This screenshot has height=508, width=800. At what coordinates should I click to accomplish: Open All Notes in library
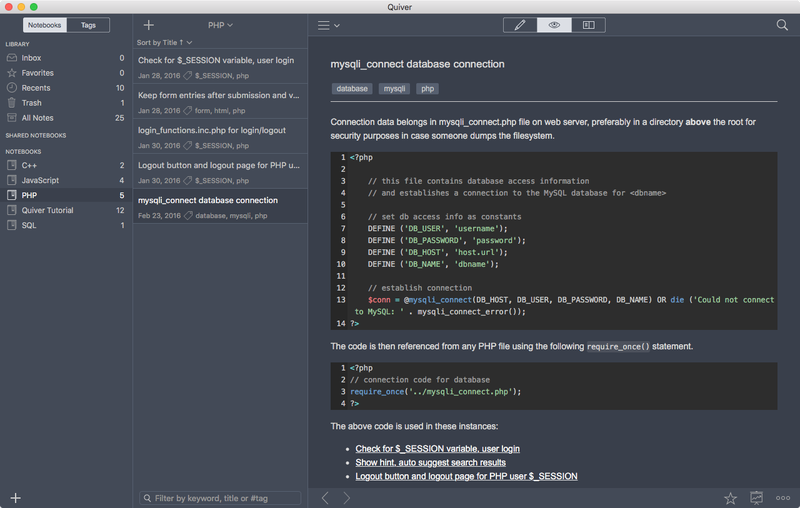pyautogui.click(x=66, y=118)
